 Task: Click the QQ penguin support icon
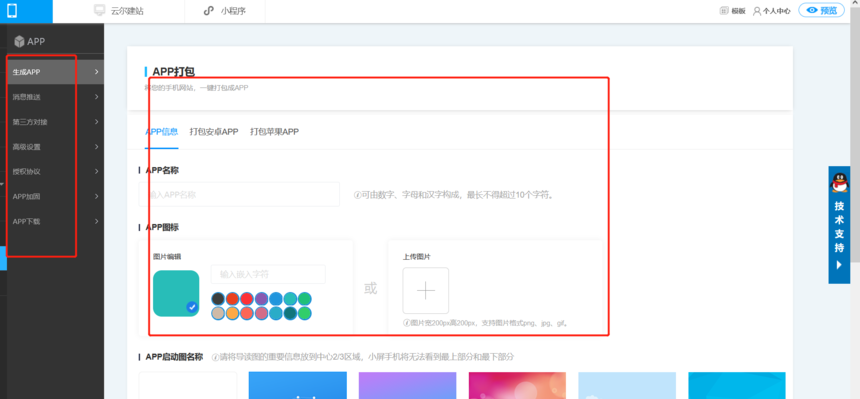[839, 182]
